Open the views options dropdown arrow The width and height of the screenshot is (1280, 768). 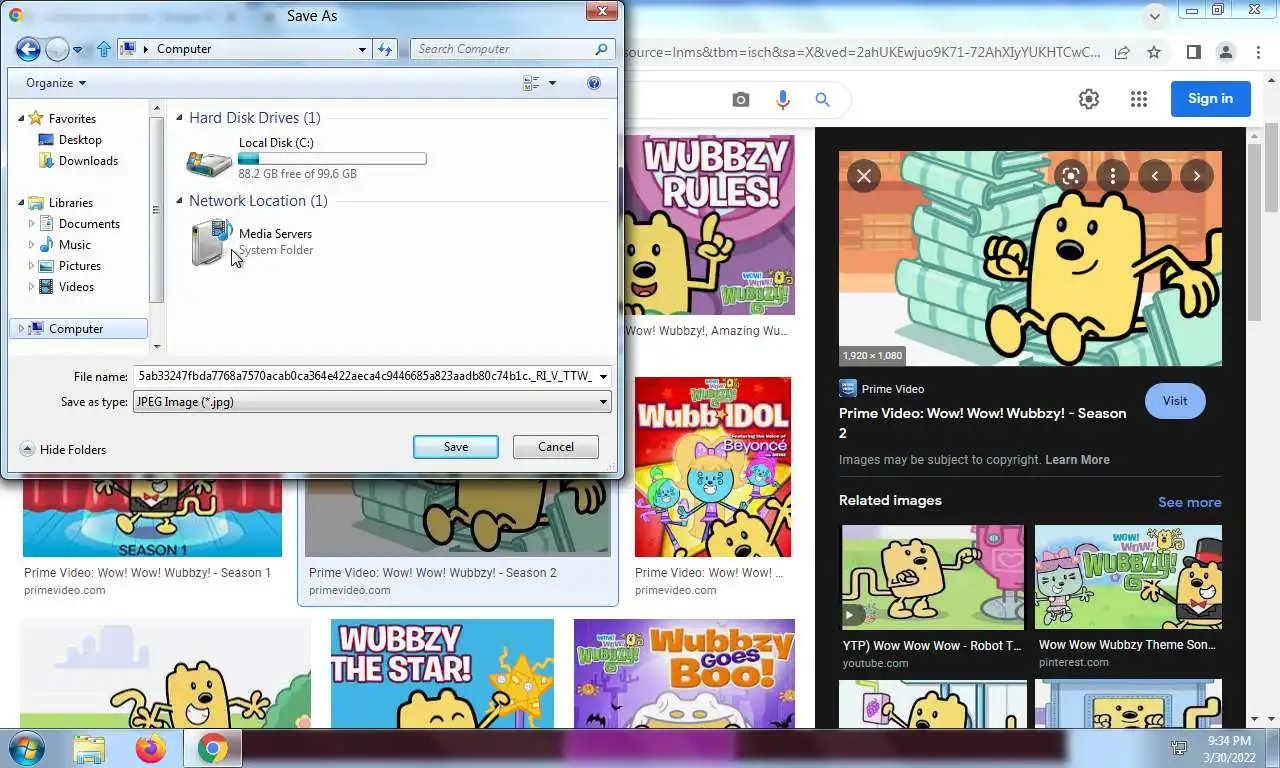pyautogui.click(x=552, y=83)
